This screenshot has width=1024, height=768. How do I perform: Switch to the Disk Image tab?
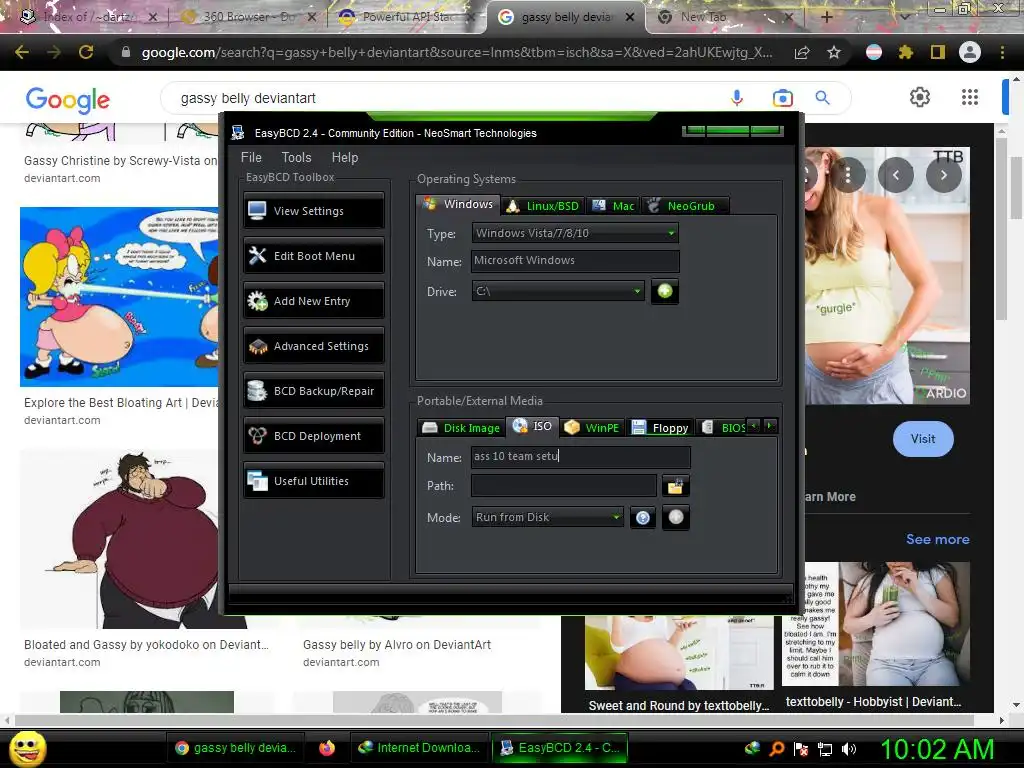click(x=462, y=428)
